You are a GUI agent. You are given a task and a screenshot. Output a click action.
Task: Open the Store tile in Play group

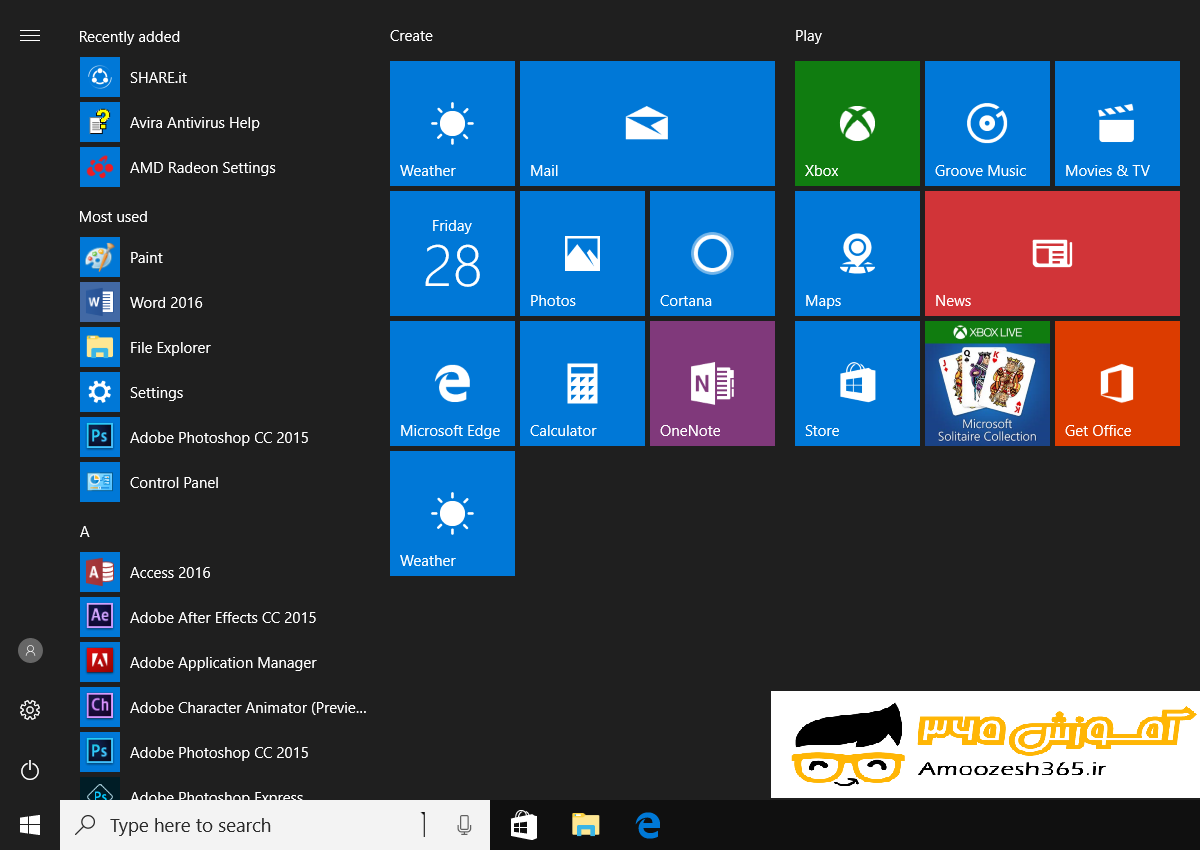(x=857, y=383)
